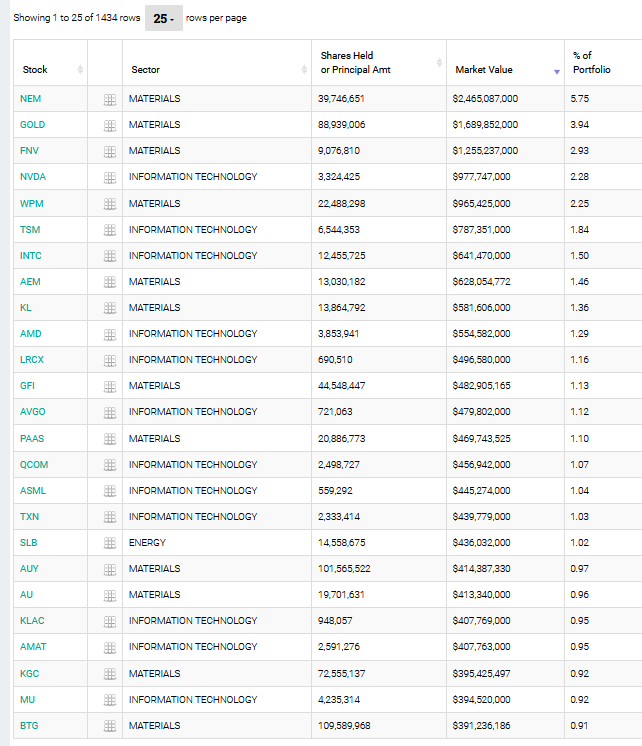The image size is (642, 746).
Task: Open the LRCX stock link
Action: click(32, 360)
